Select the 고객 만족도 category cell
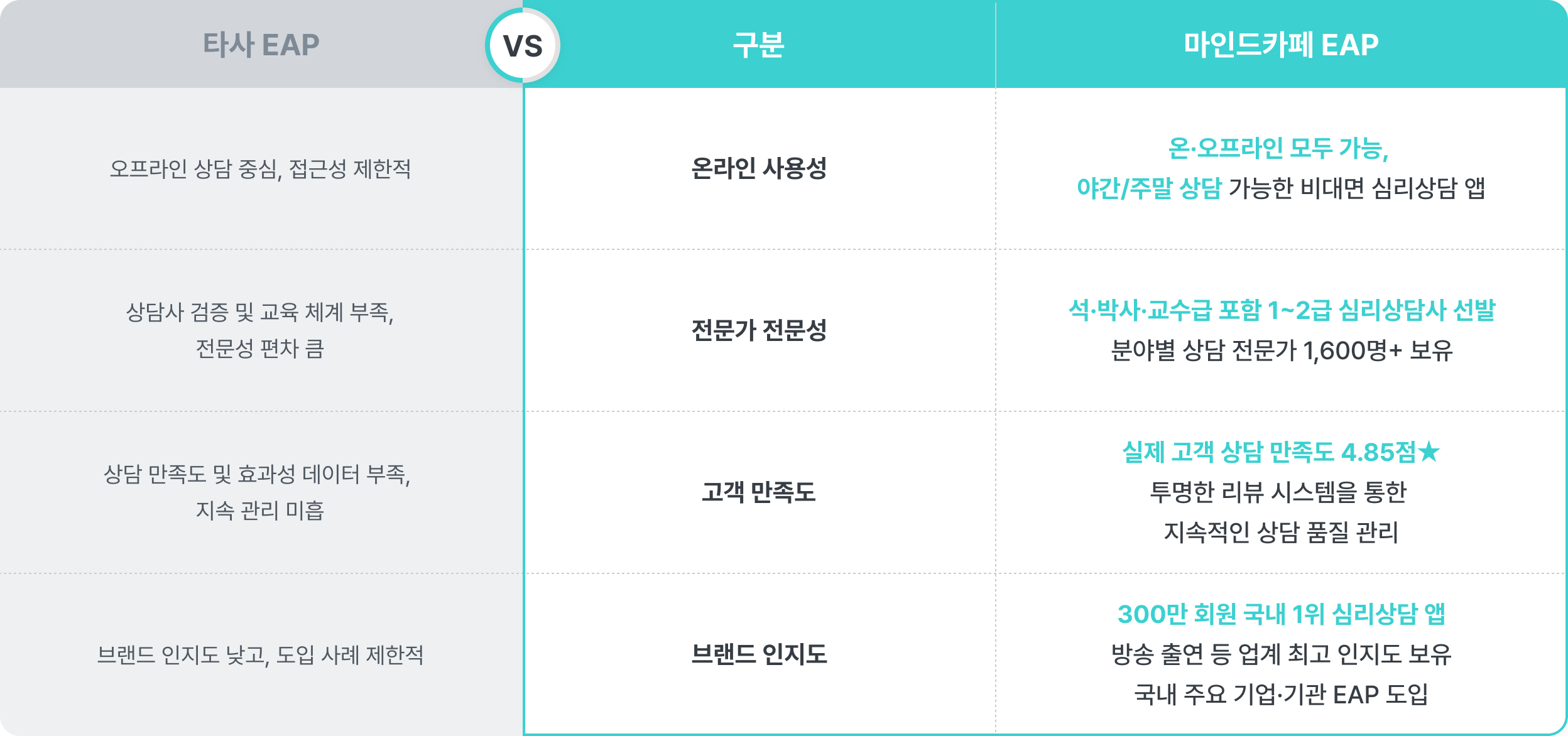Viewport: 1568px width, 736px height. [759, 492]
